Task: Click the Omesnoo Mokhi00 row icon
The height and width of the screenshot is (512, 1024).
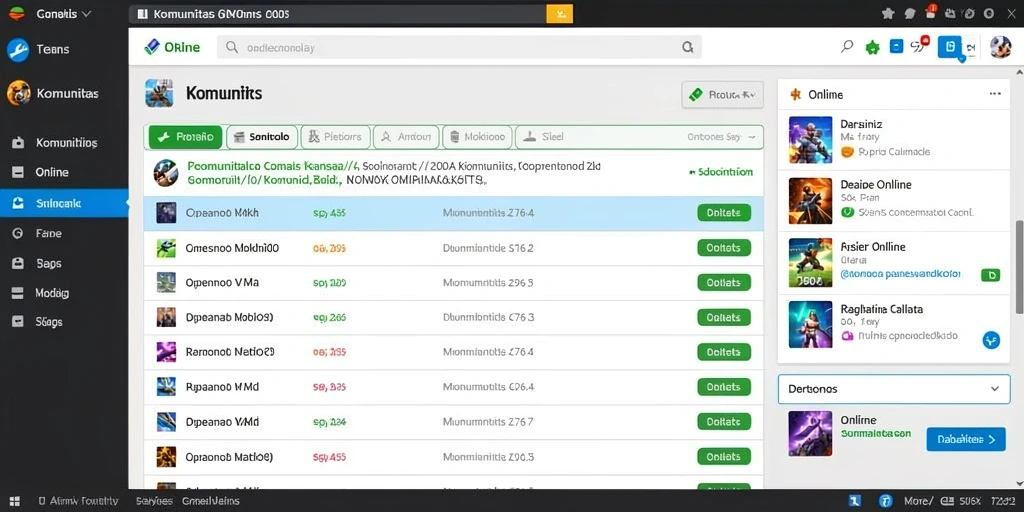Action: point(166,248)
